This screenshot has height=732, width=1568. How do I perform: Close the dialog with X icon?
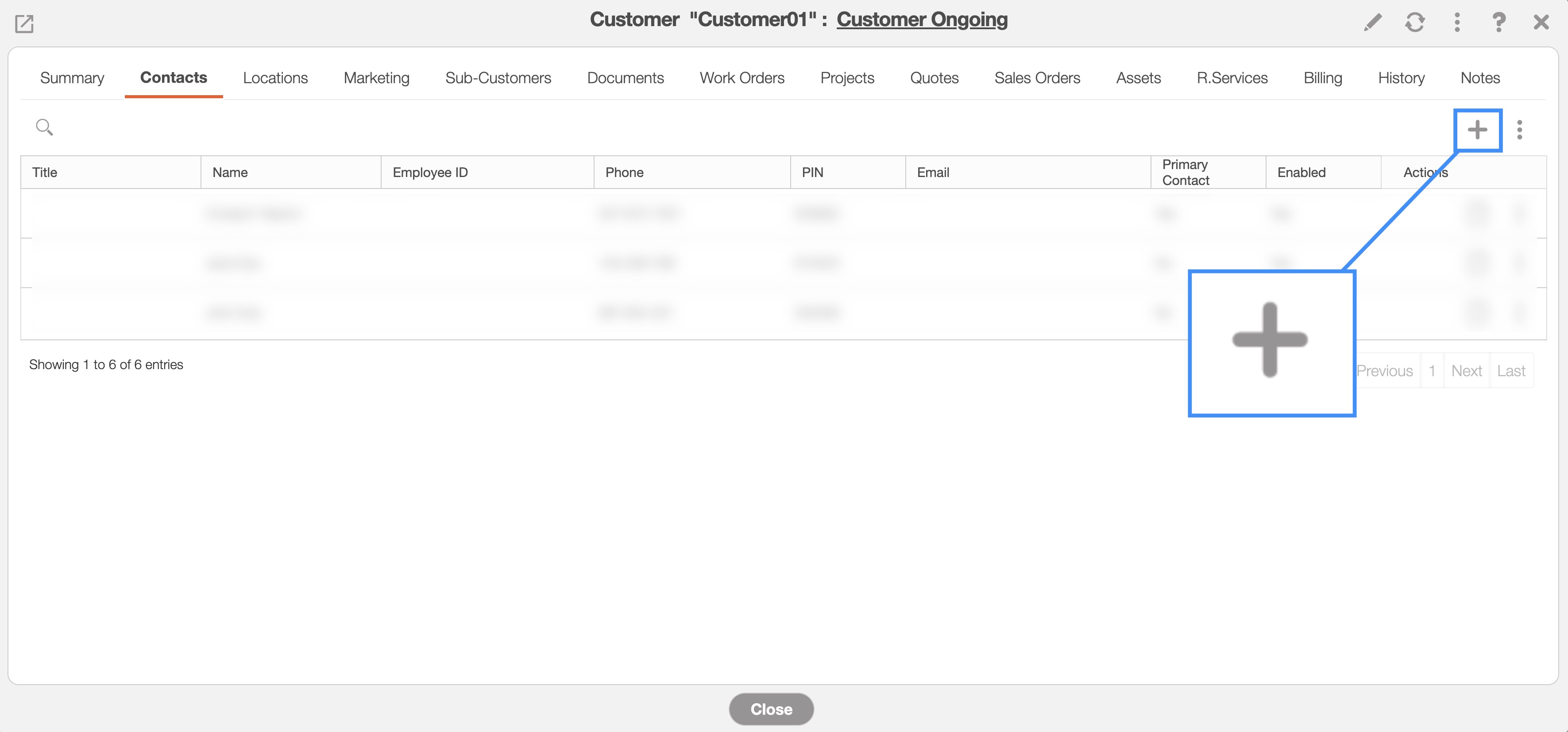[1541, 23]
